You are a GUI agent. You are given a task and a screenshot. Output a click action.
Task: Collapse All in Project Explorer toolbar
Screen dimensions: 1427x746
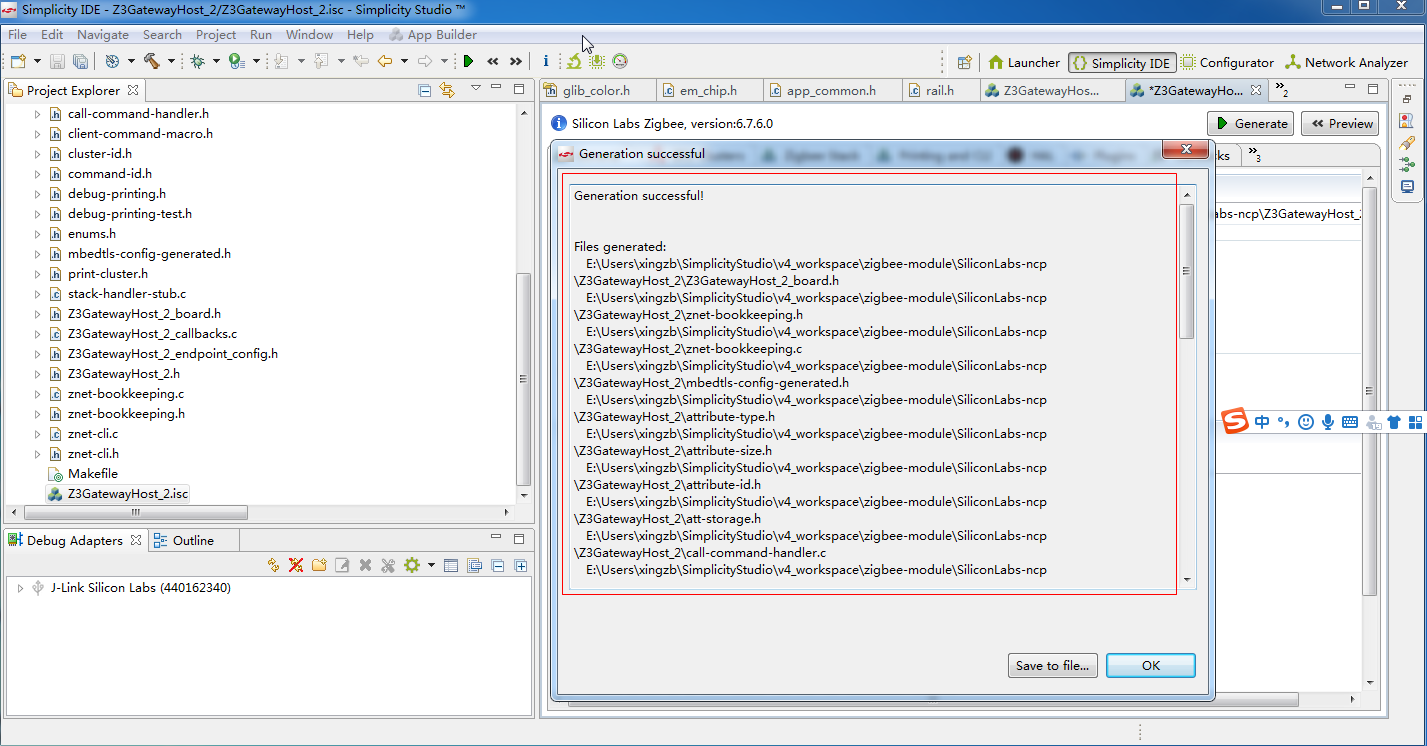click(425, 90)
